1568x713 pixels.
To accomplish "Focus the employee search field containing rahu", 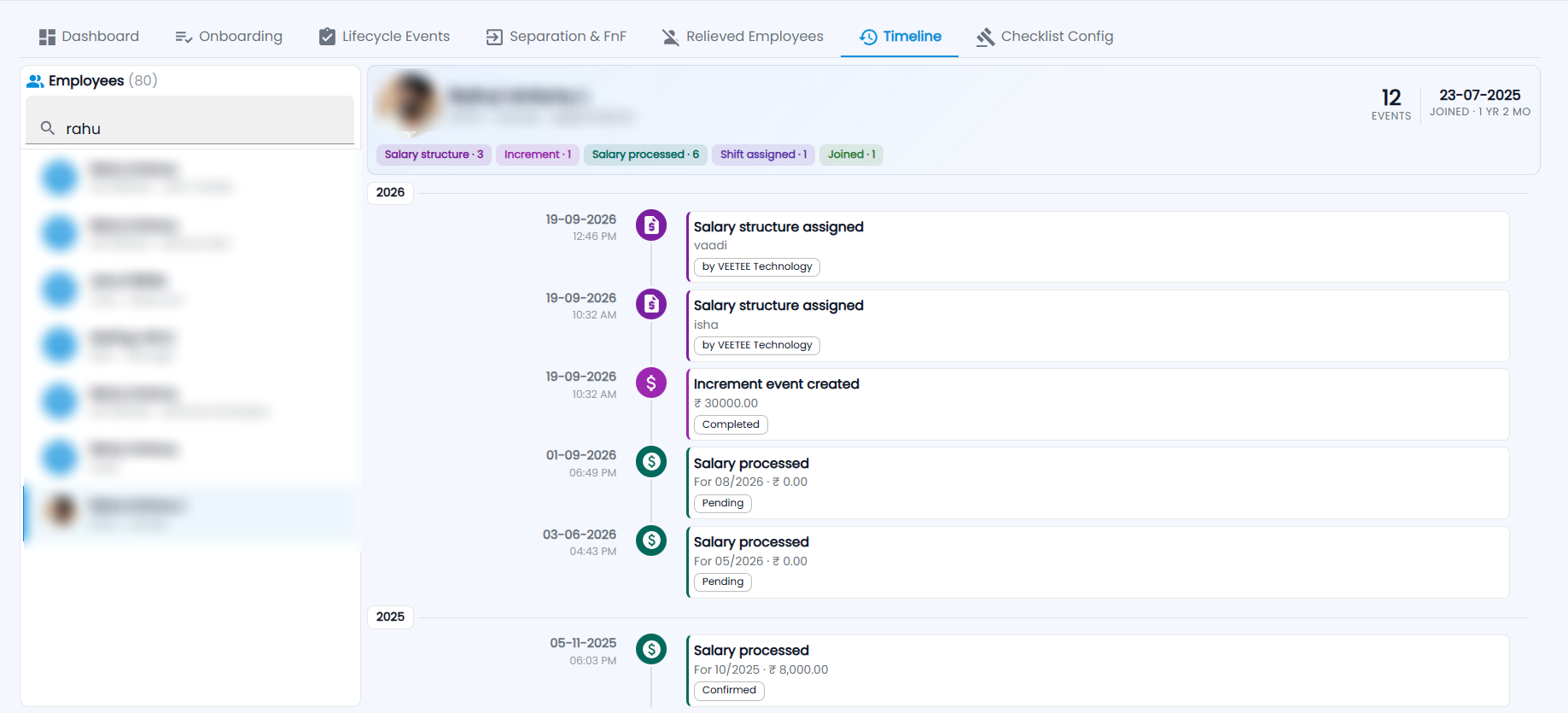I will 189,120.
